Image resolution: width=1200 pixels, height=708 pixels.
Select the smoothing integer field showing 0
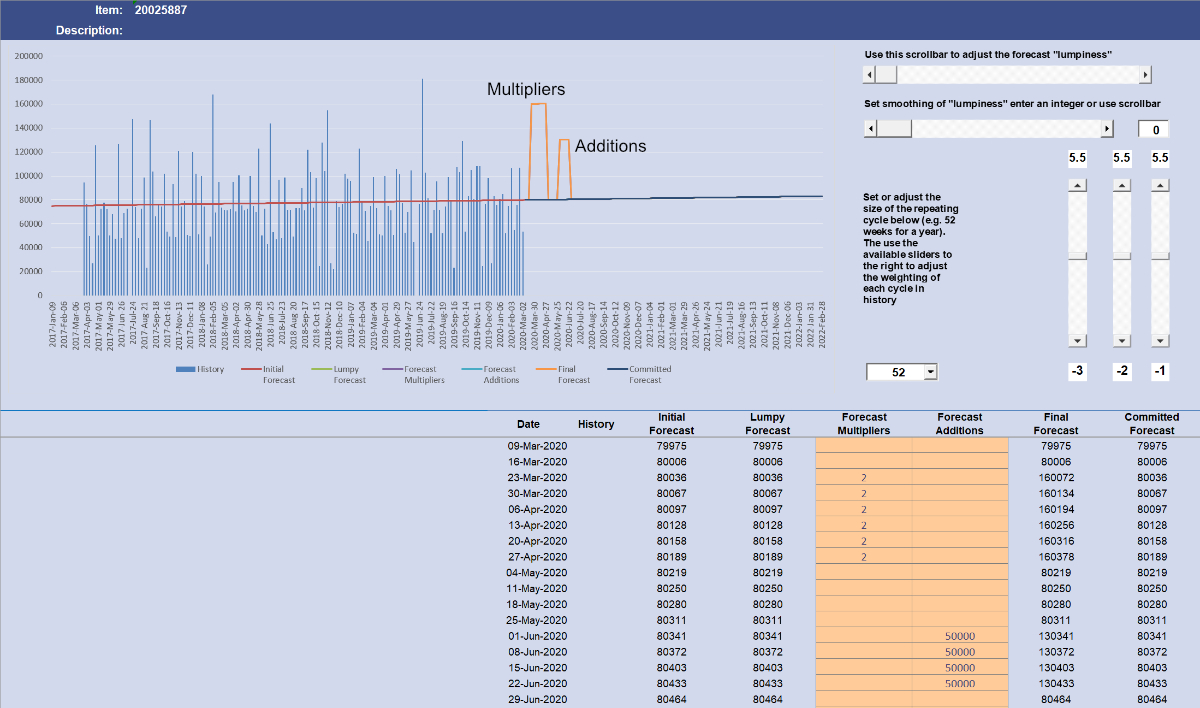[x=1155, y=128]
